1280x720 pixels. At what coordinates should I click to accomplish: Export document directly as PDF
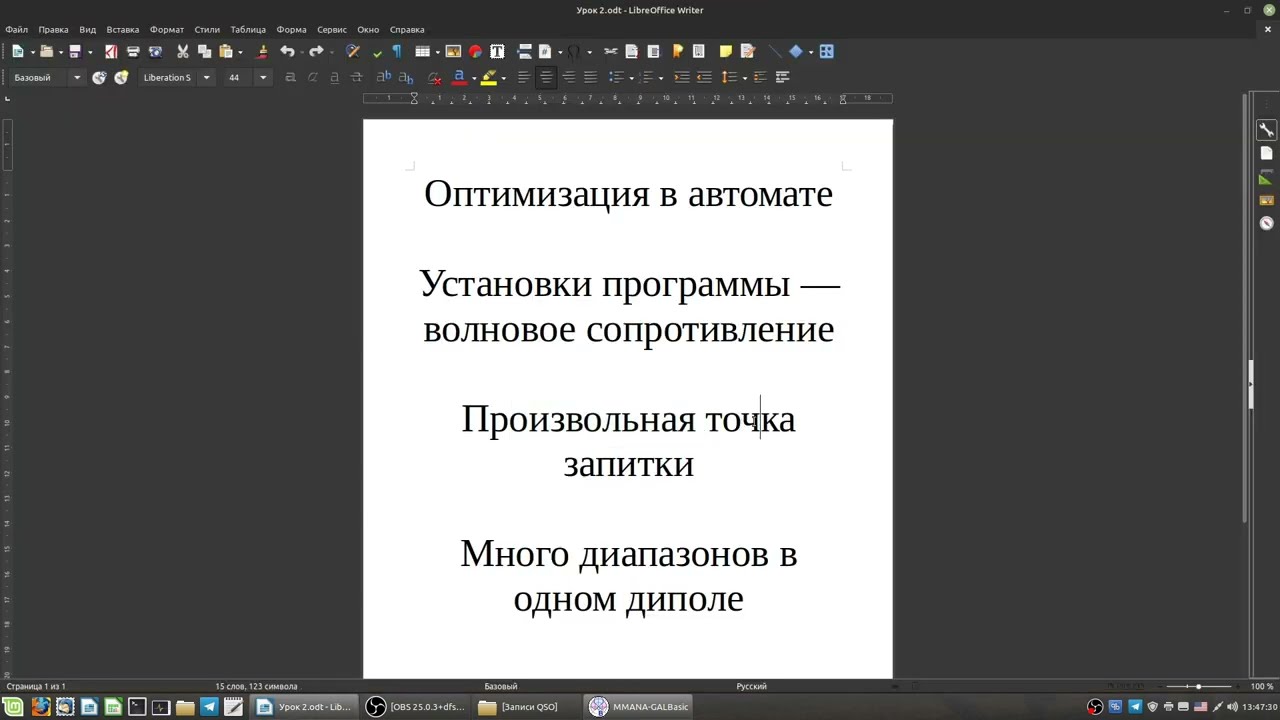coord(111,51)
